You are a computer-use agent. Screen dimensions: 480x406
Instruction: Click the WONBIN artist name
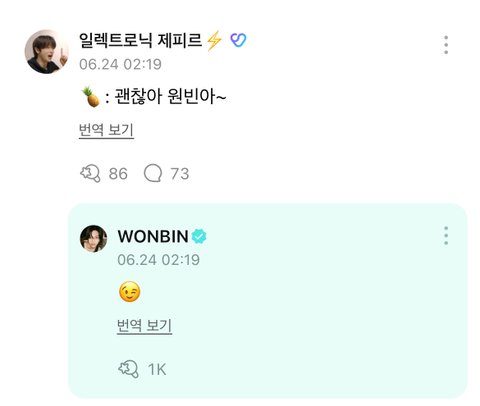coord(153,236)
